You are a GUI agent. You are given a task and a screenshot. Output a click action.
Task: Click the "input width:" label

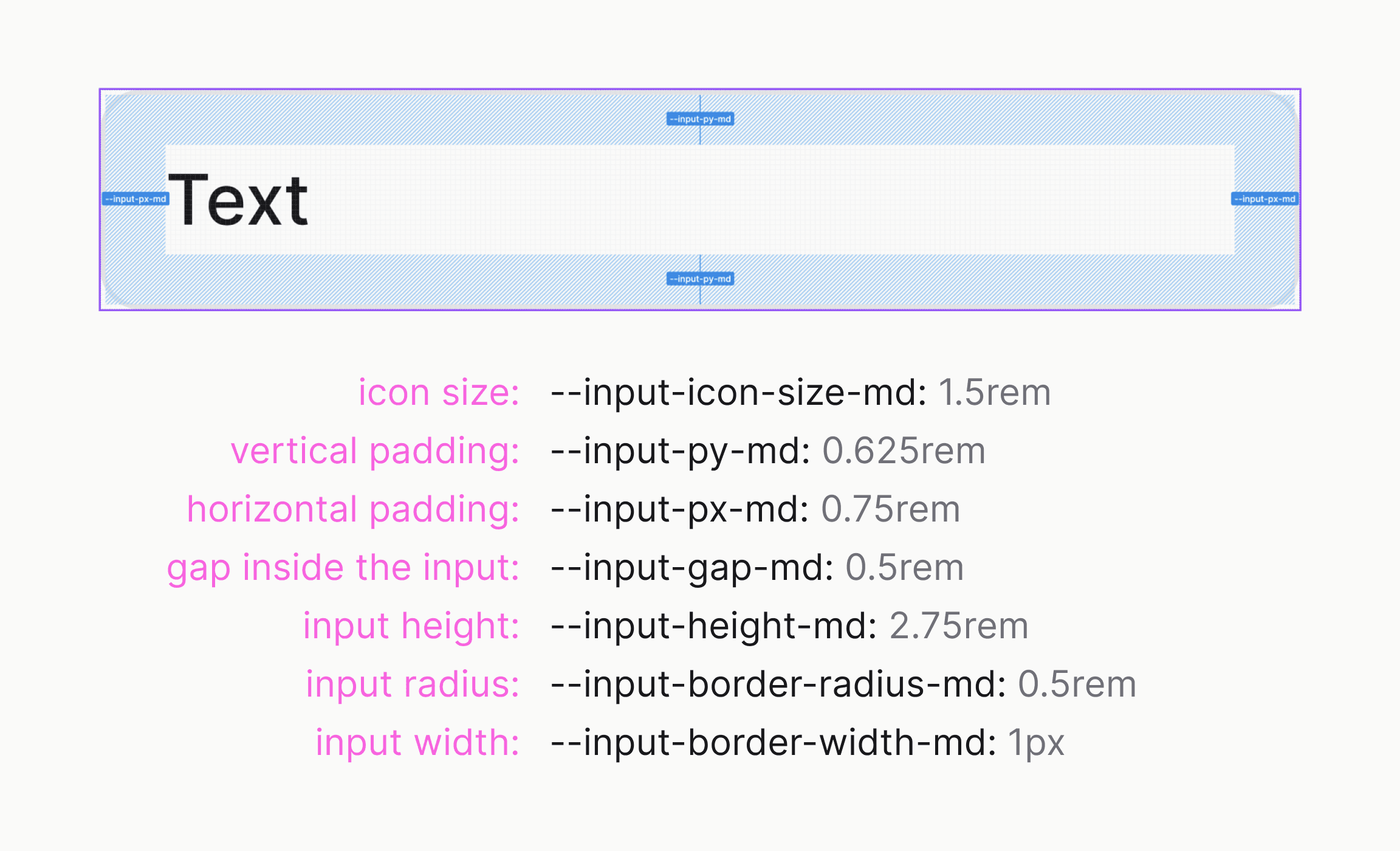pyautogui.click(x=417, y=742)
